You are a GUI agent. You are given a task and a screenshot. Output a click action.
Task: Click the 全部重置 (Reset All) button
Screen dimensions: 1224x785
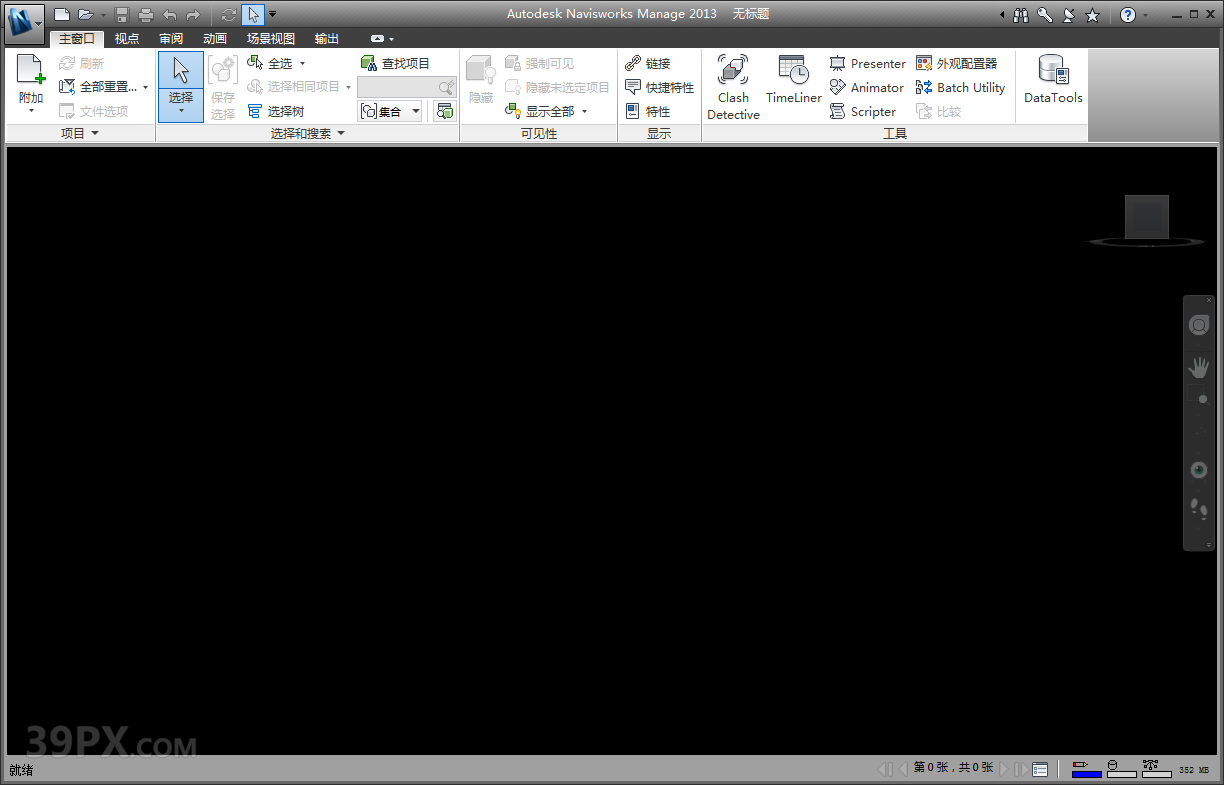[104, 86]
